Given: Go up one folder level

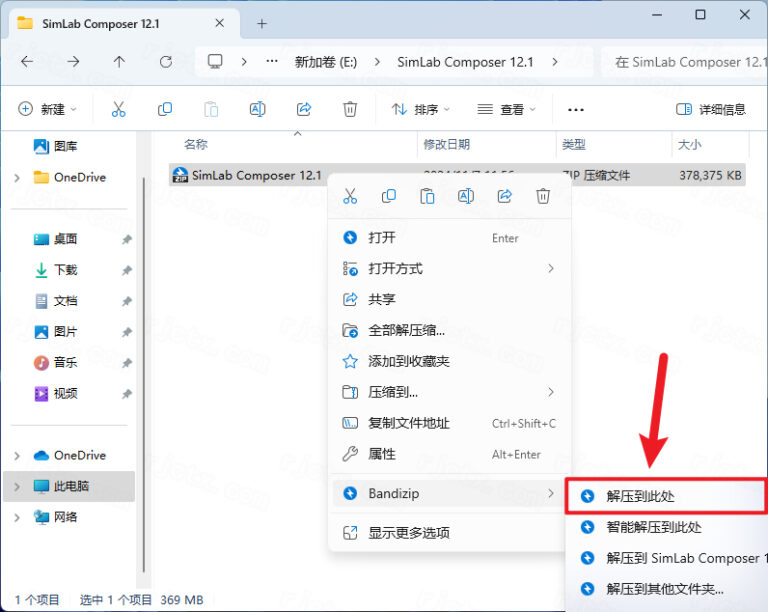Looking at the screenshot, I should point(119,62).
